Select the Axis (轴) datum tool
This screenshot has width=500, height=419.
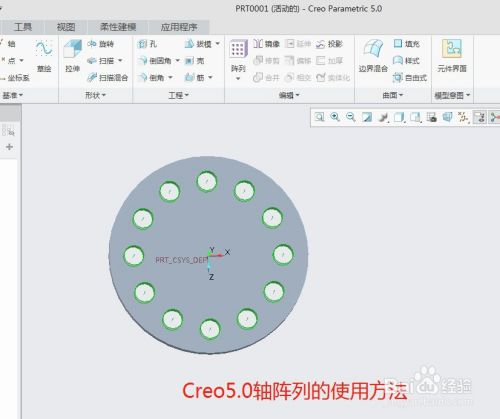[x=8, y=44]
